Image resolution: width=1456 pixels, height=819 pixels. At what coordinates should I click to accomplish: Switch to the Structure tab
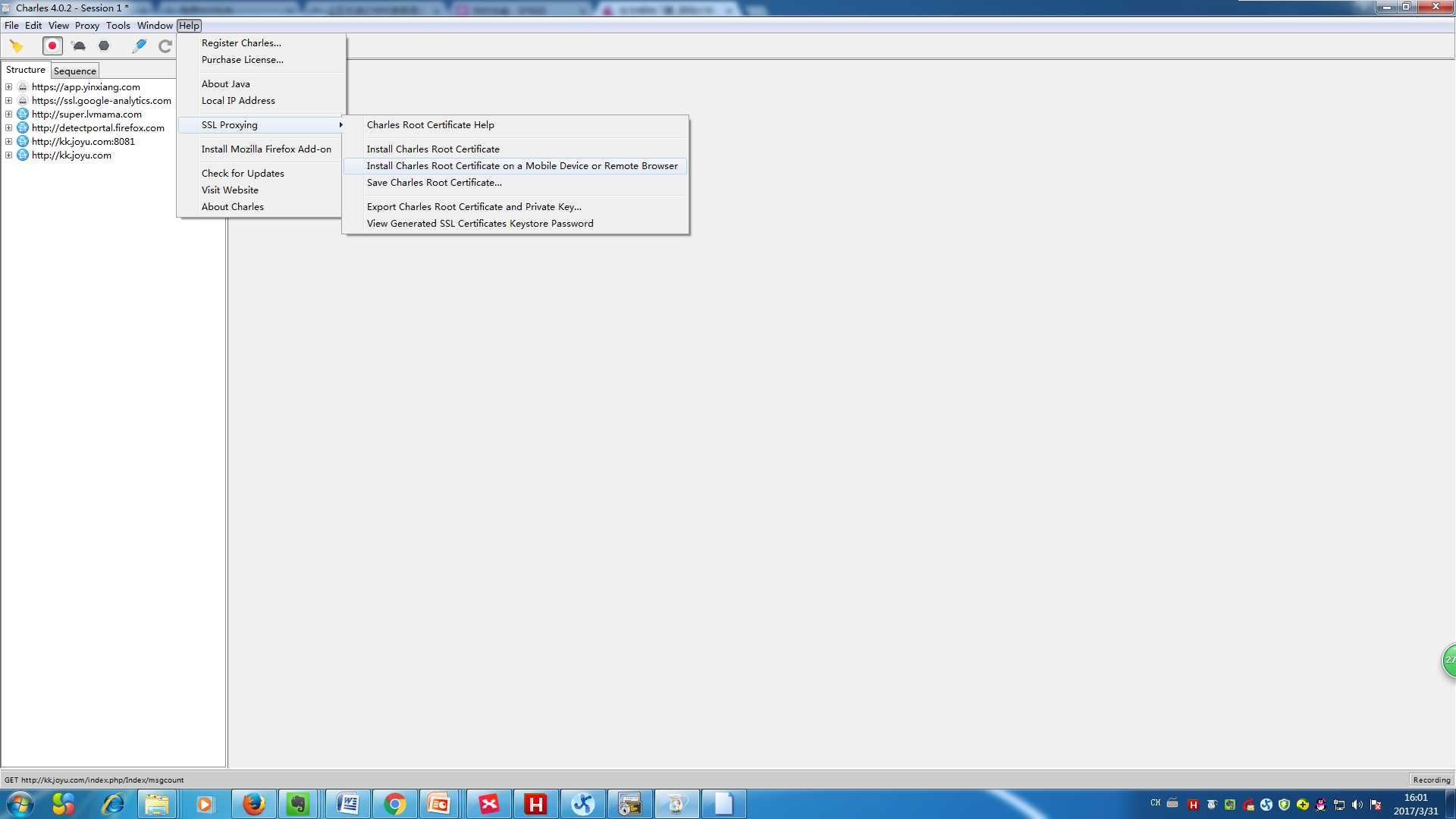(x=24, y=70)
